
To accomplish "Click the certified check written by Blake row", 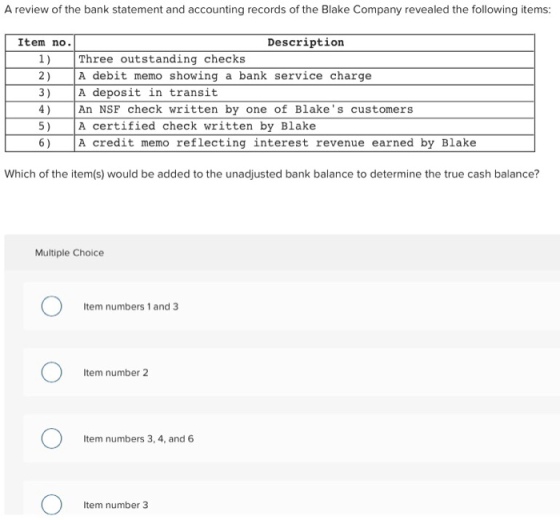I will coord(270,126).
